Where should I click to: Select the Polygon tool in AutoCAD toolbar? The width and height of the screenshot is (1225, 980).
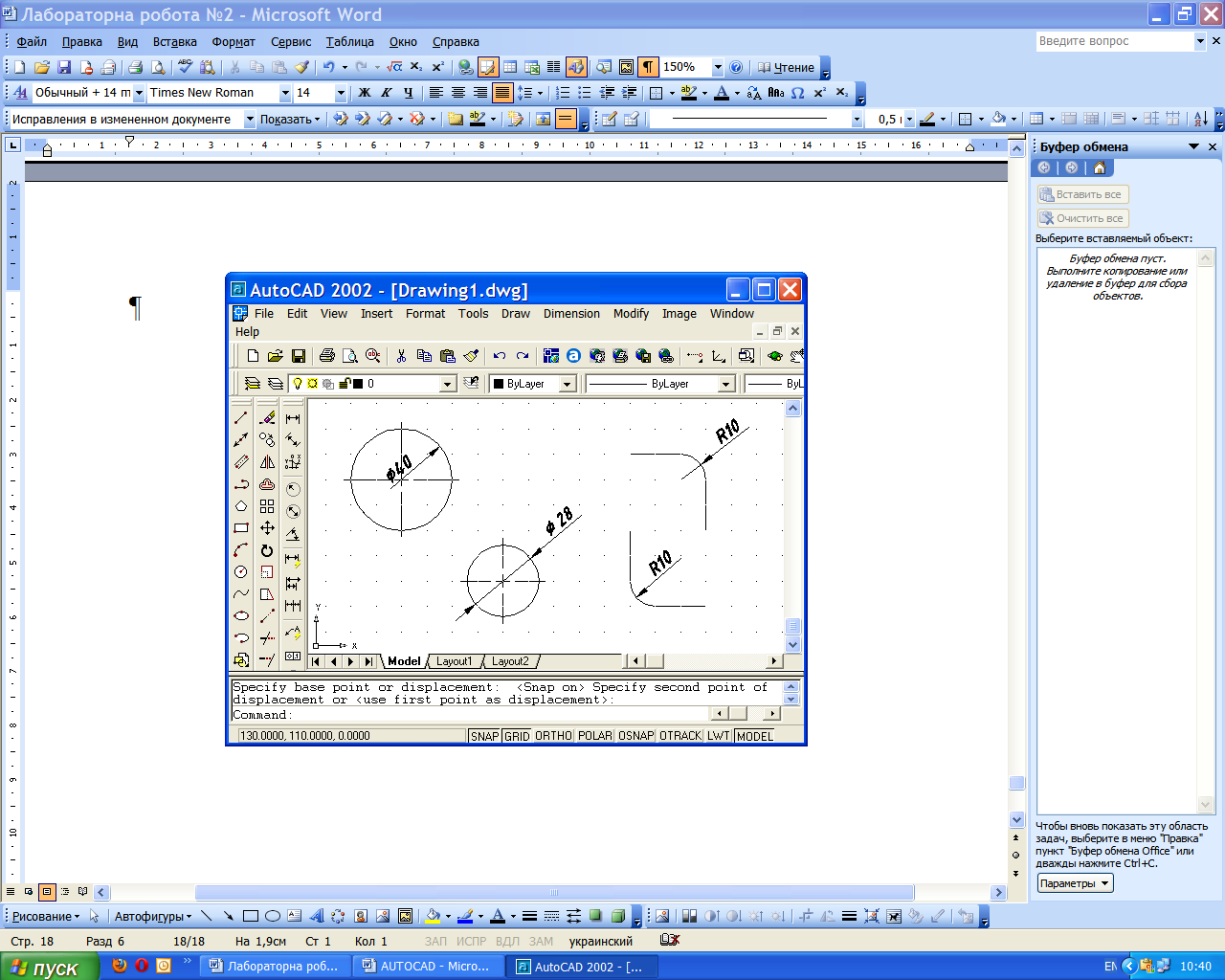point(241,506)
